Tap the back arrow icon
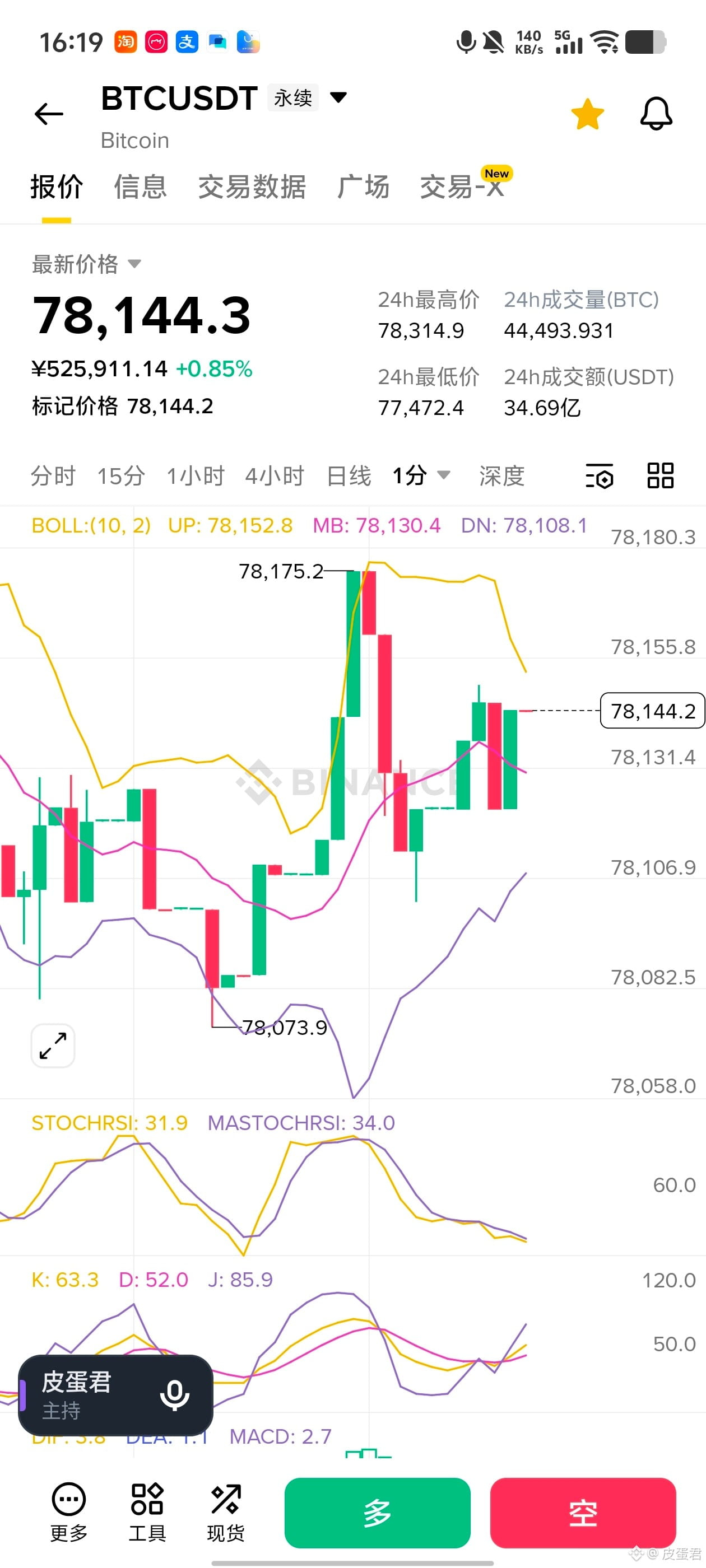The height and width of the screenshot is (1568, 706). (x=49, y=114)
